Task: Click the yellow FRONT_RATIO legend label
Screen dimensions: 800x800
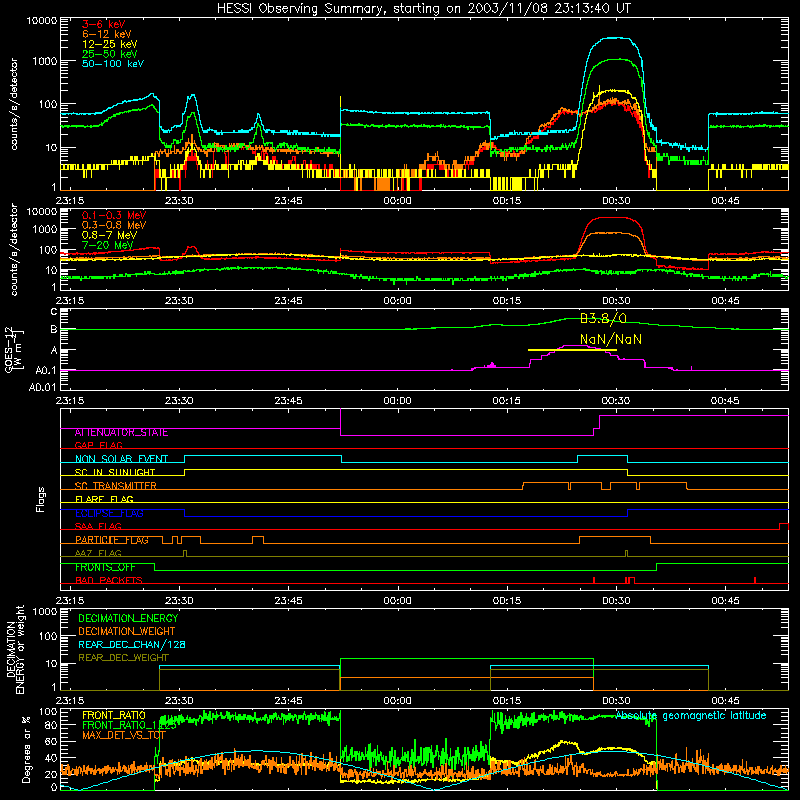Action: point(114,715)
